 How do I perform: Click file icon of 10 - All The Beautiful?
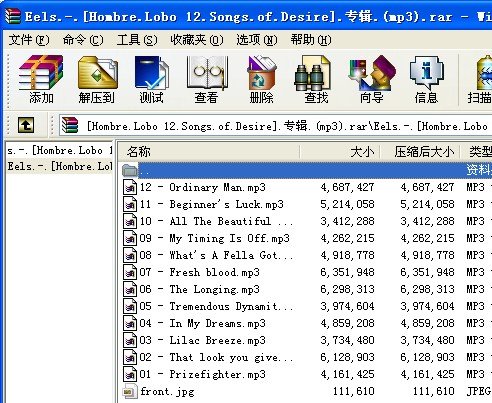click(x=130, y=221)
